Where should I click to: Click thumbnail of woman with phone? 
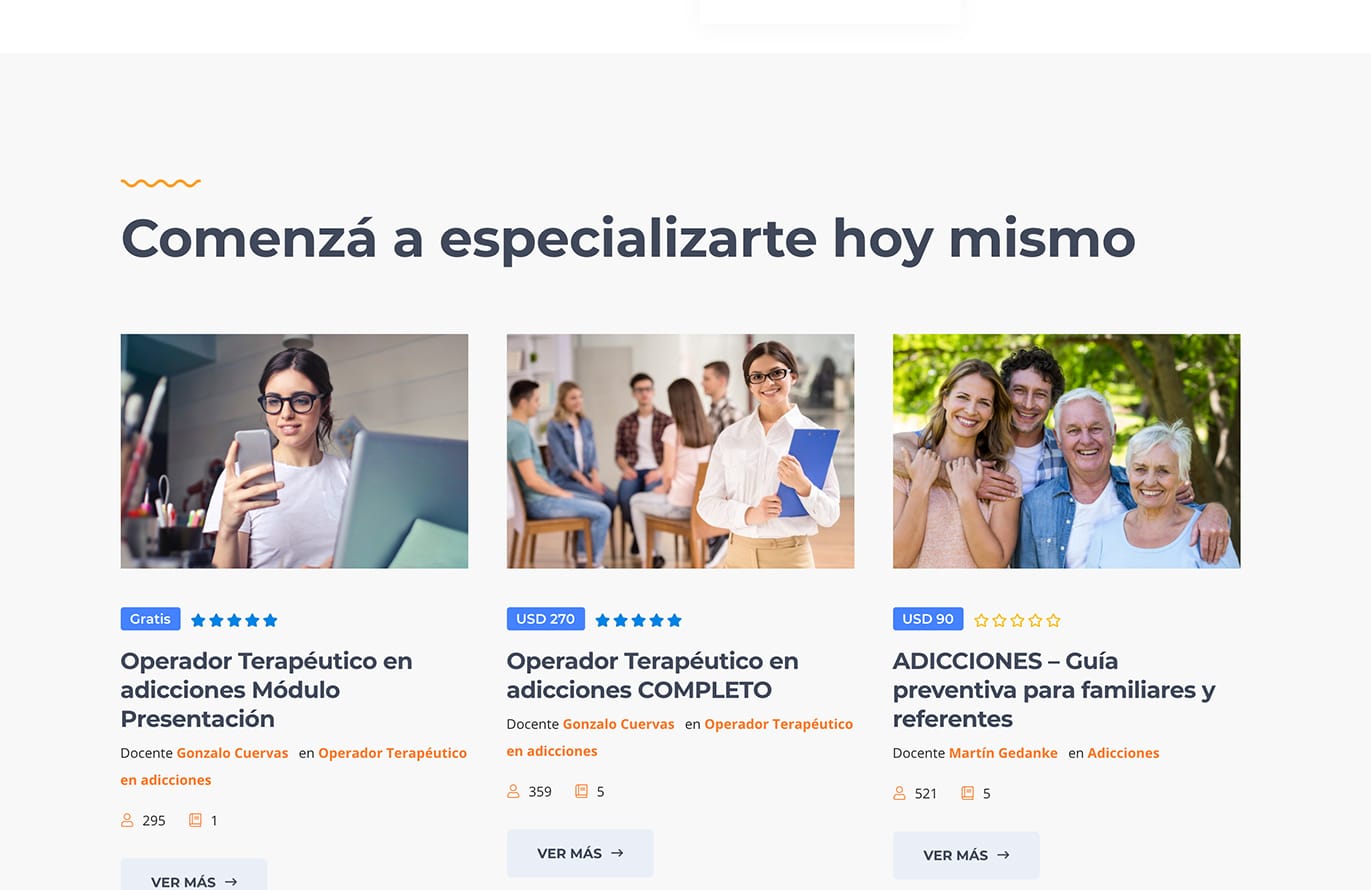294,451
